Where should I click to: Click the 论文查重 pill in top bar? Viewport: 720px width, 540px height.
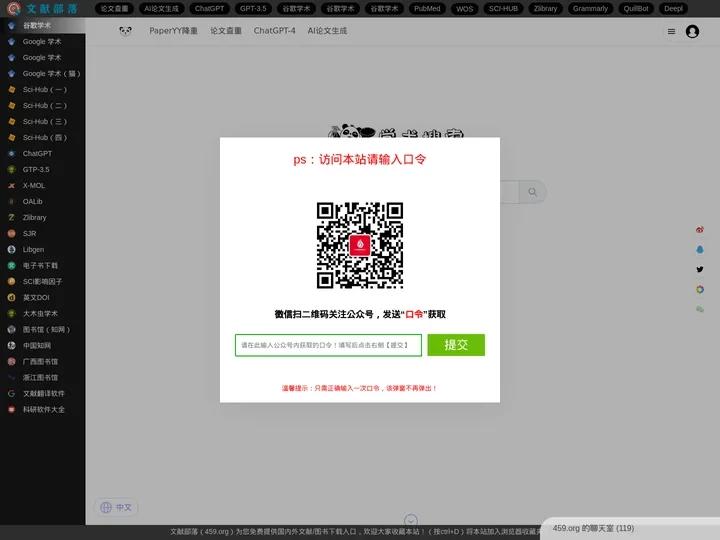[x=114, y=8]
